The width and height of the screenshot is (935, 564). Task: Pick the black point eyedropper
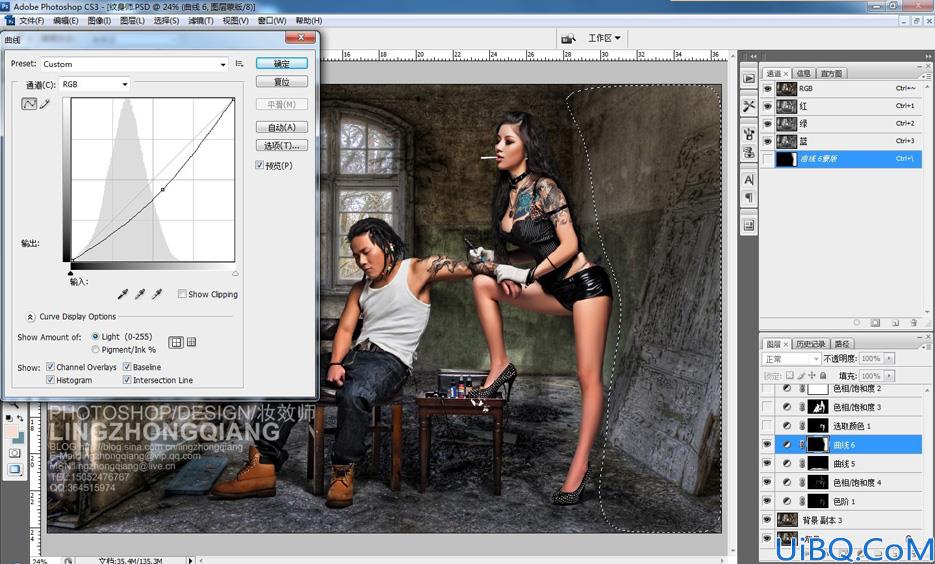point(123,294)
